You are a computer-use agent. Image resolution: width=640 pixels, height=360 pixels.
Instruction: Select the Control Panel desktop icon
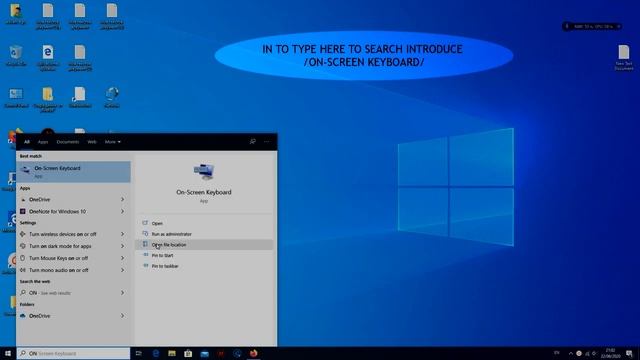coord(16,98)
